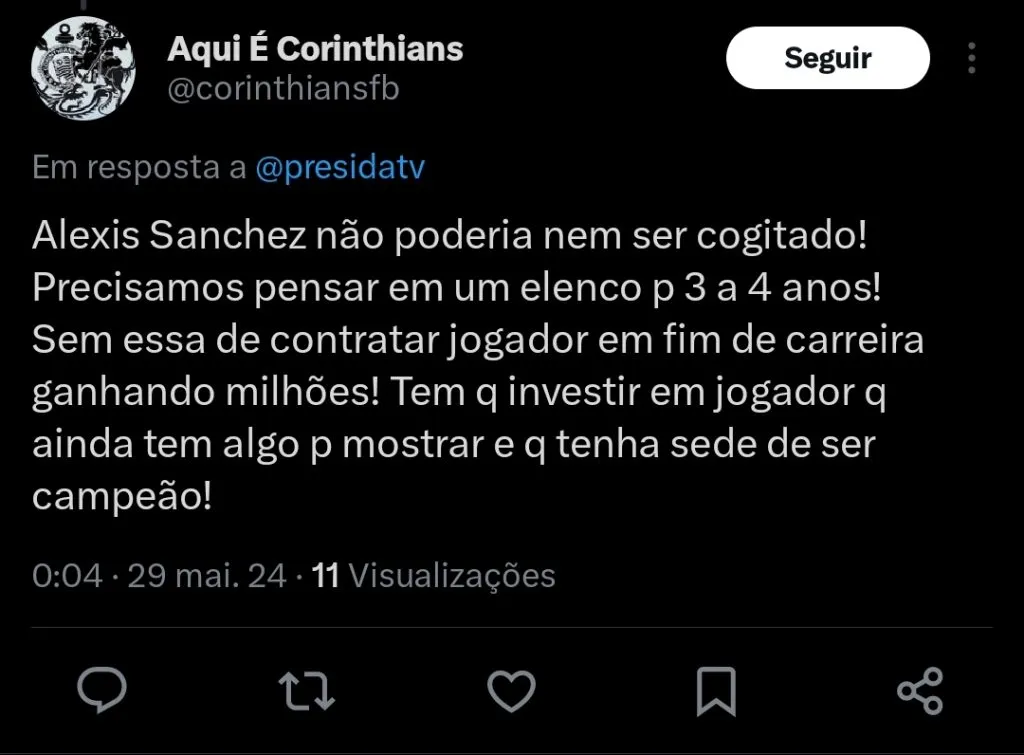Click the display name Aqui É Corinthians
Screen dimensions: 1024x755
coord(315,48)
